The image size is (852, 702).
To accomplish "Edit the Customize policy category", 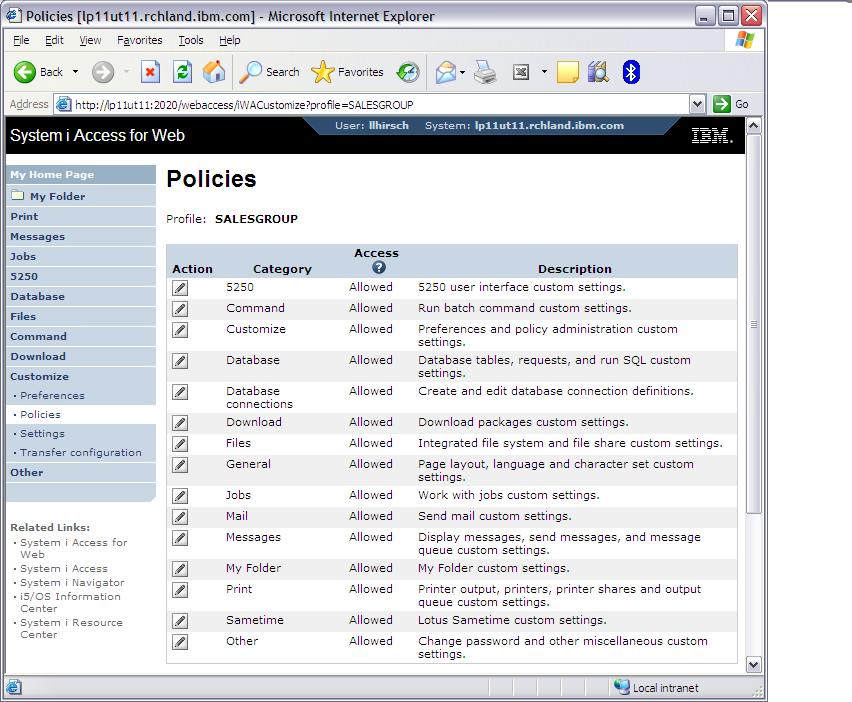I will pos(180,330).
